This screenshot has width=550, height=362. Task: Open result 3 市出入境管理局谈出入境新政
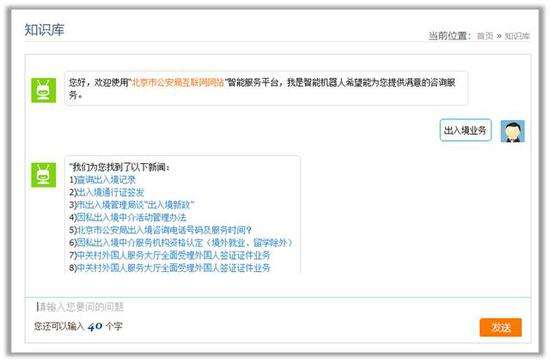tap(135, 205)
